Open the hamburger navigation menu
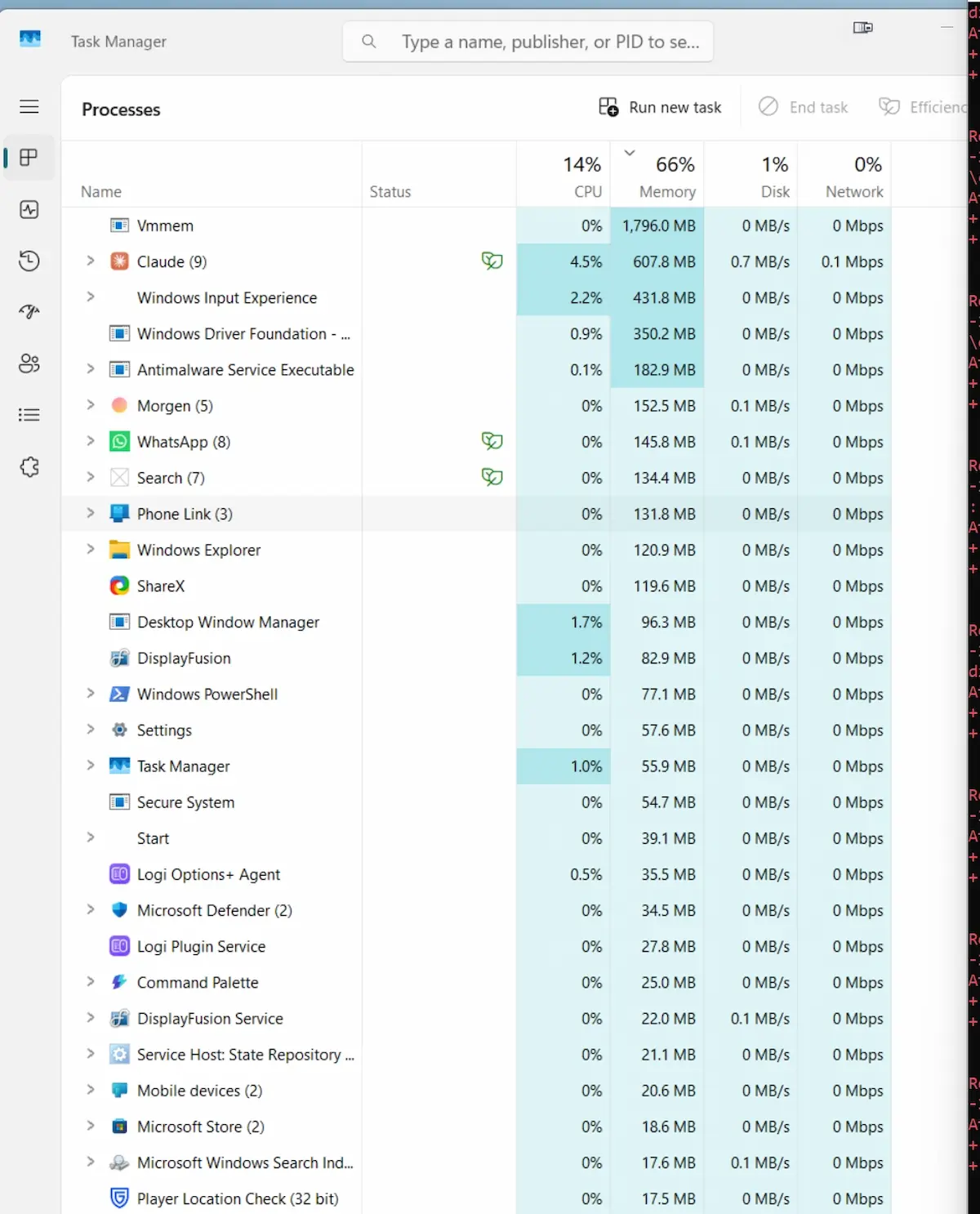 pyautogui.click(x=29, y=106)
